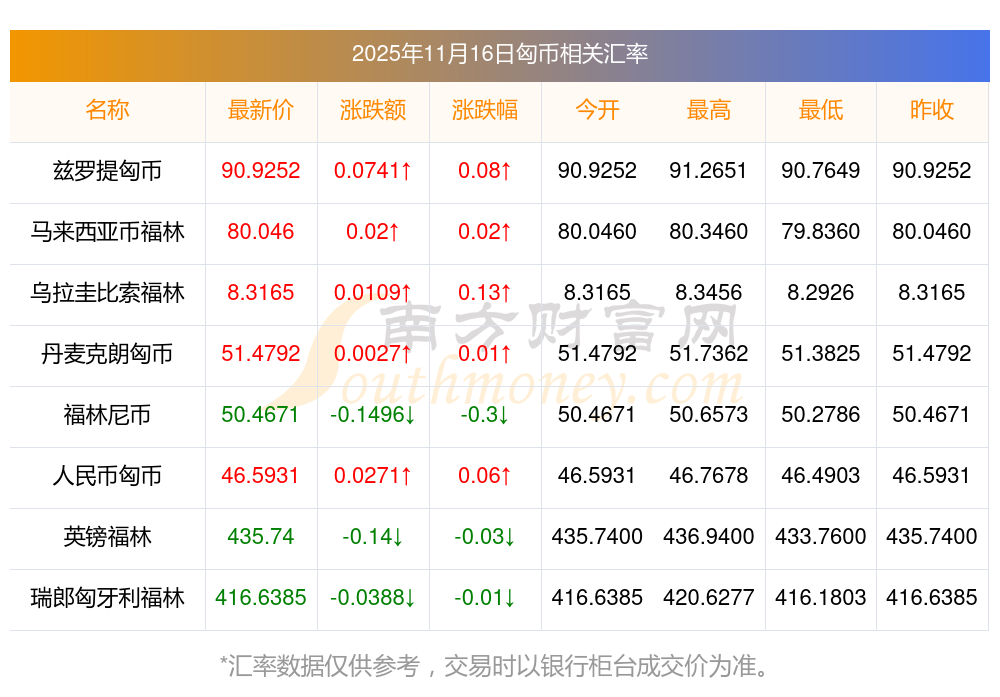The width and height of the screenshot is (1000, 697).
Task: Click the low value 90.7649
Action: coord(821,170)
